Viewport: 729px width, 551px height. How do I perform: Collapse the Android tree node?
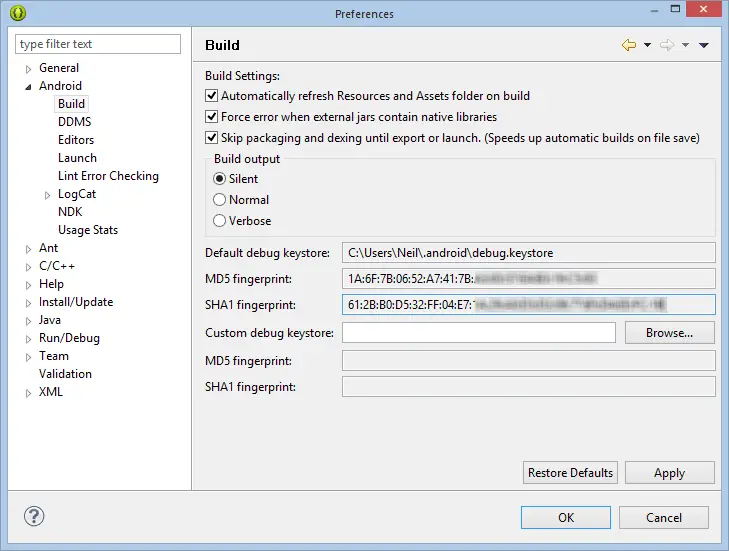pos(28,87)
